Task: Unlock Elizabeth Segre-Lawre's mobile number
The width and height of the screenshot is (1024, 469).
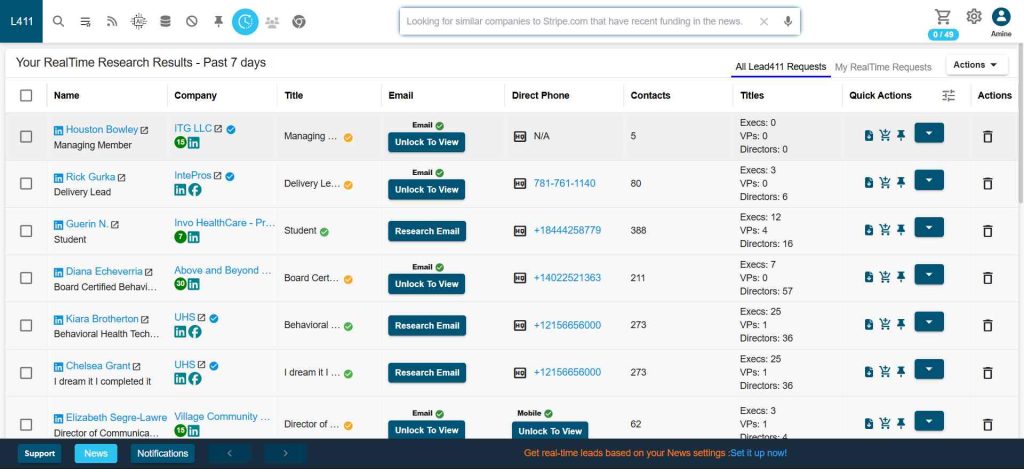Action: [550, 430]
